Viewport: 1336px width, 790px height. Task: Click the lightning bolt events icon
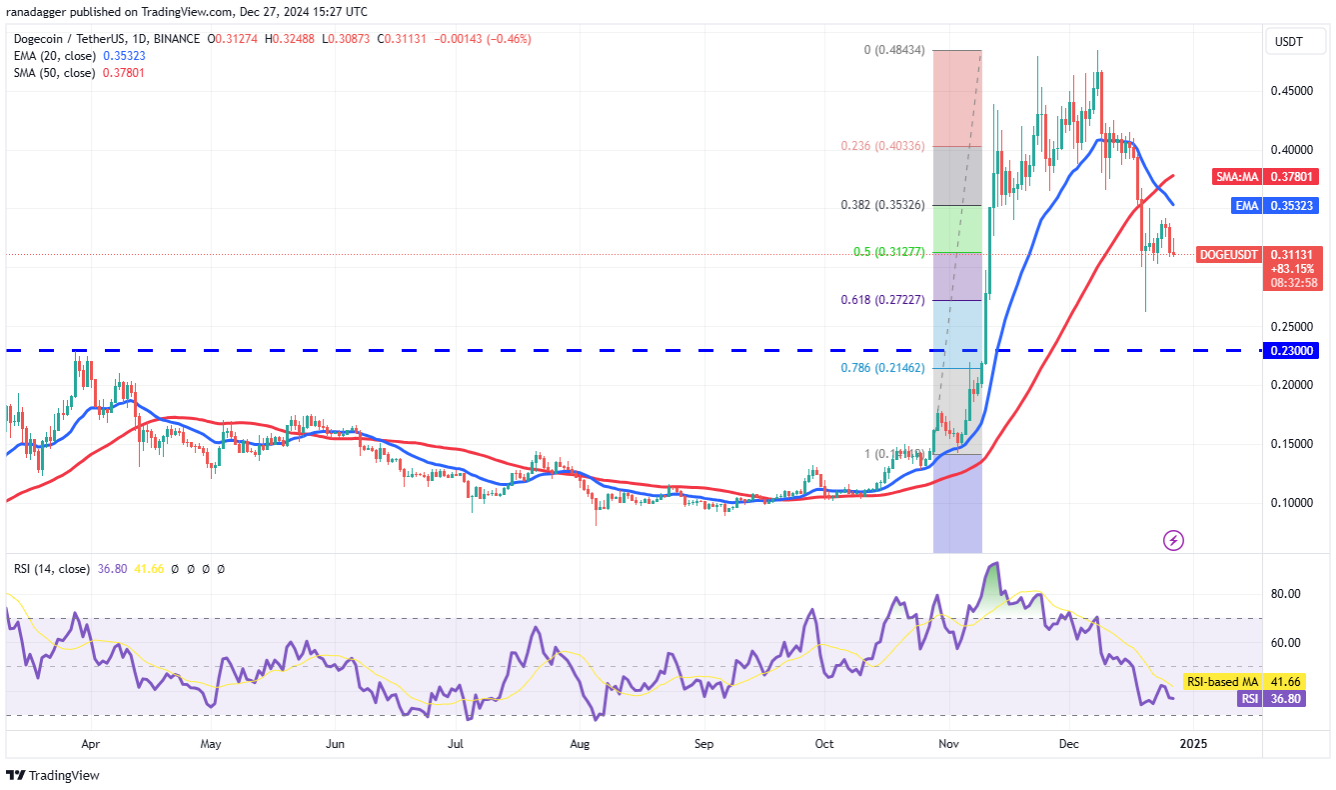click(x=1174, y=540)
